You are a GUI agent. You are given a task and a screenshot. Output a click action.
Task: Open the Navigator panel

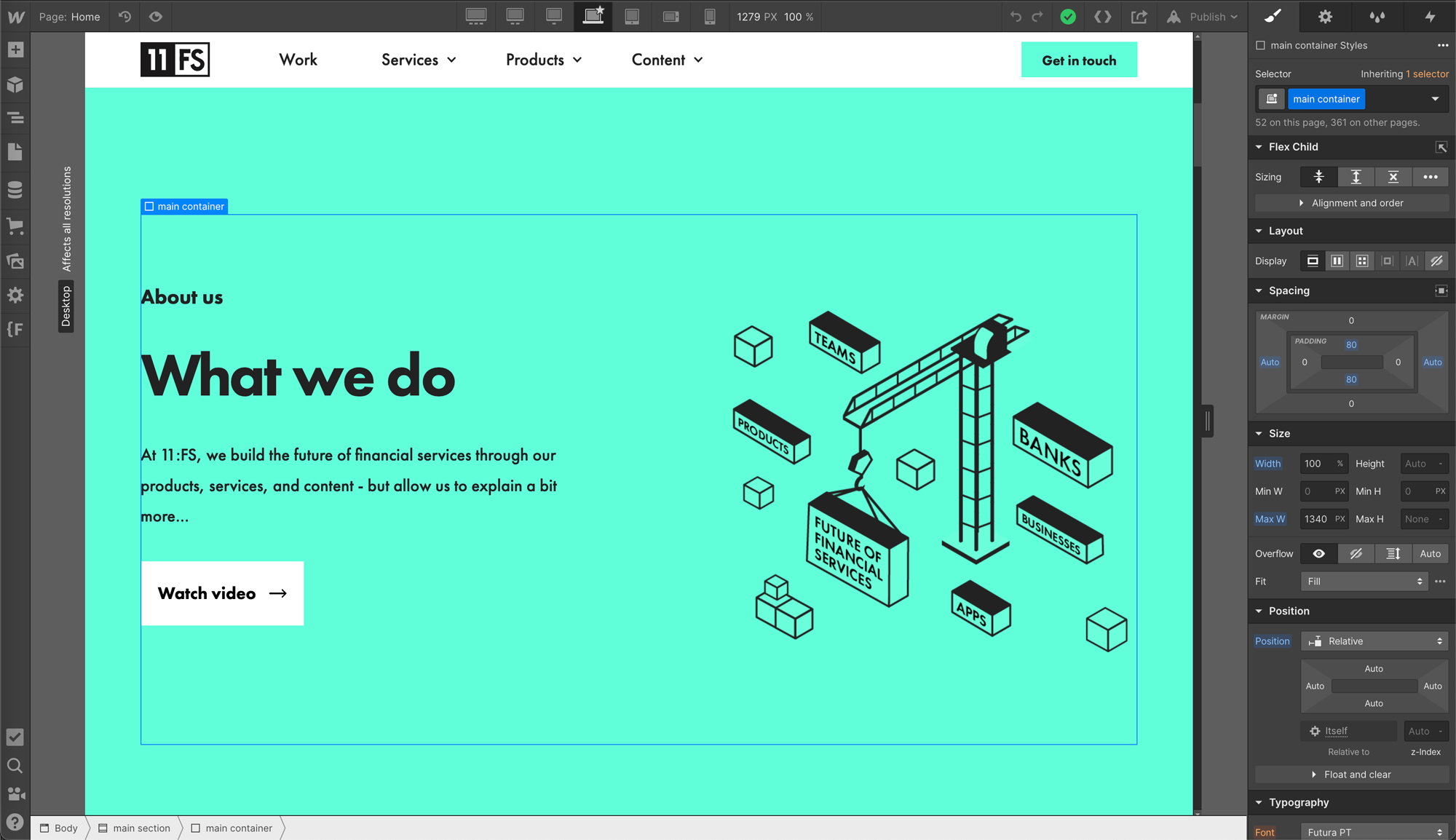pos(16,118)
